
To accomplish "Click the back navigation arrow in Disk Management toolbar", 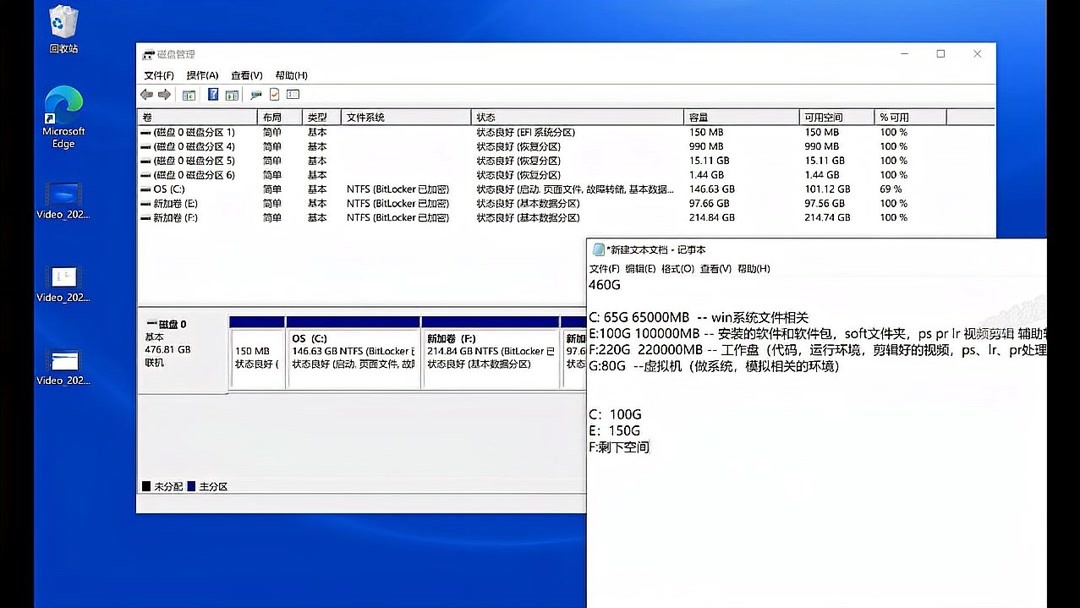I will click(145, 94).
